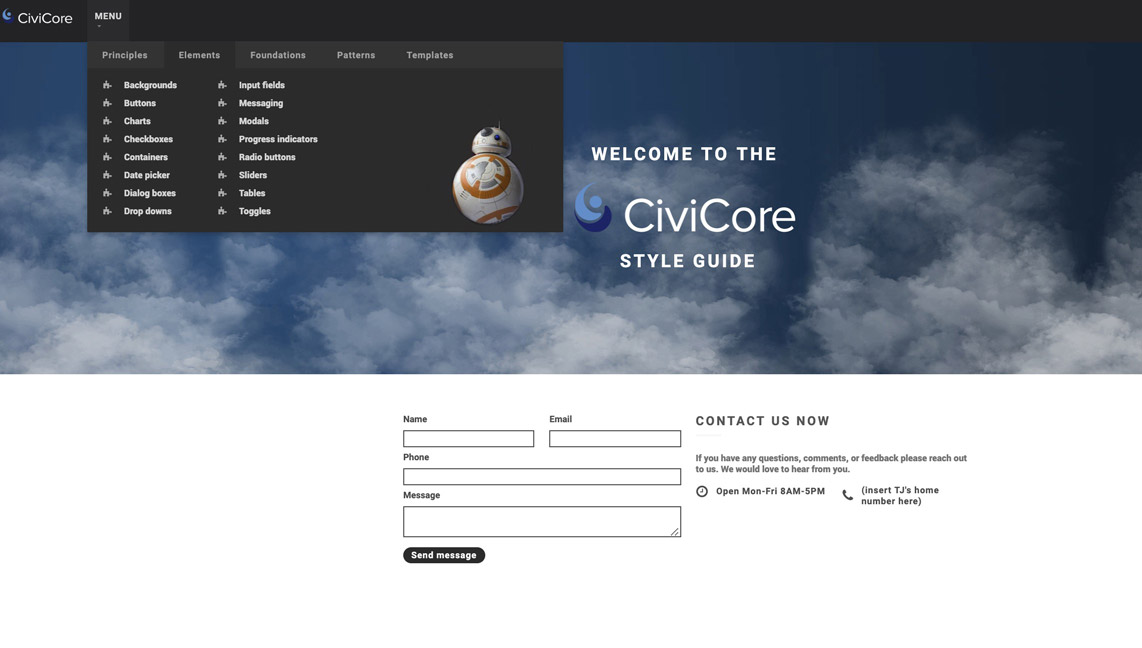Screen dimensions: 1142x648
Task: Collapse the MENU dropdown in header
Action: click(x=108, y=17)
